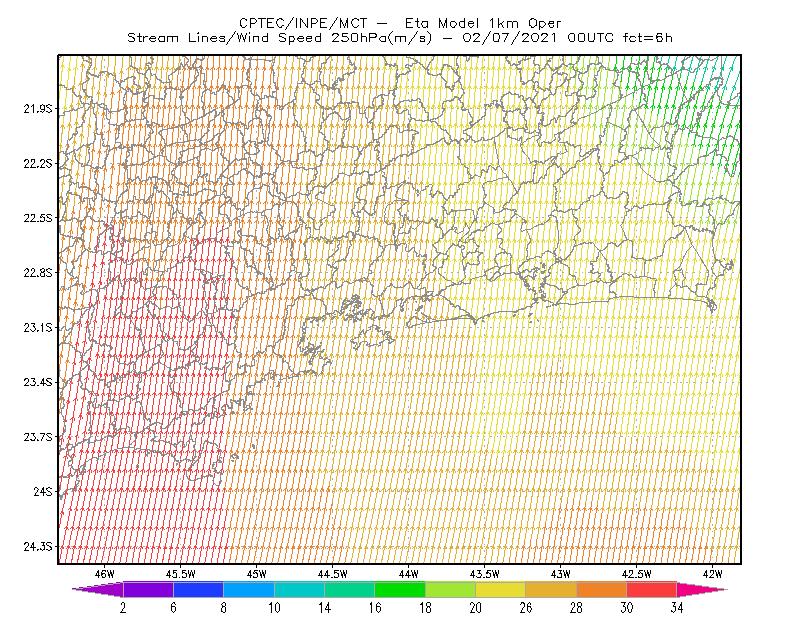Click the 23.1S latitude axis label
Viewport: 800px width, 618px height.
[x=38, y=327]
